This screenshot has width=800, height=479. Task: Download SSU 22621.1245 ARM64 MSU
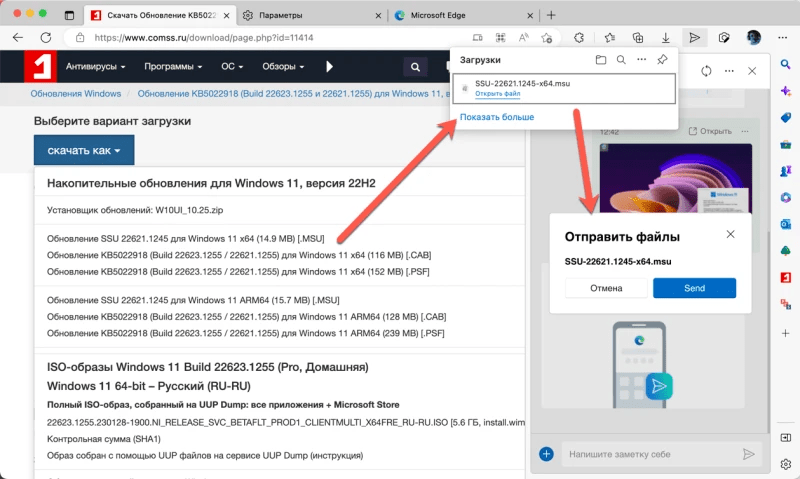pyautogui.click(x=193, y=300)
